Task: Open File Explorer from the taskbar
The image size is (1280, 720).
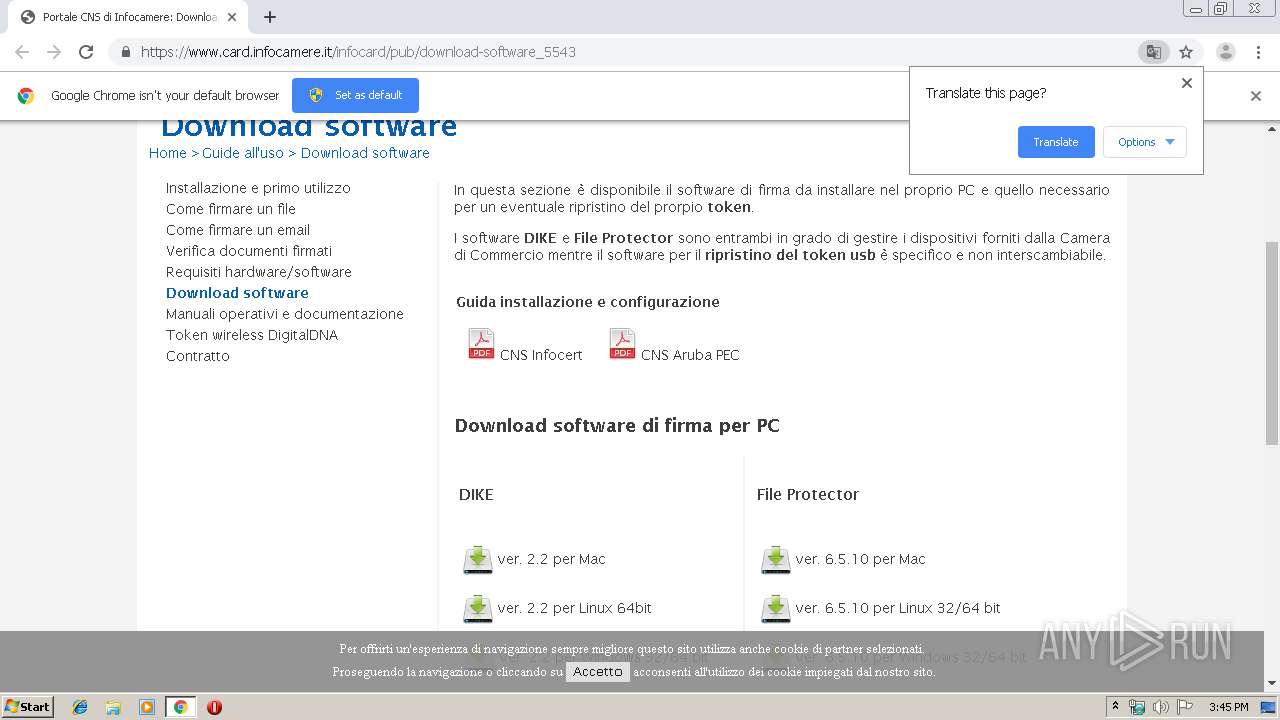Action: (x=113, y=707)
